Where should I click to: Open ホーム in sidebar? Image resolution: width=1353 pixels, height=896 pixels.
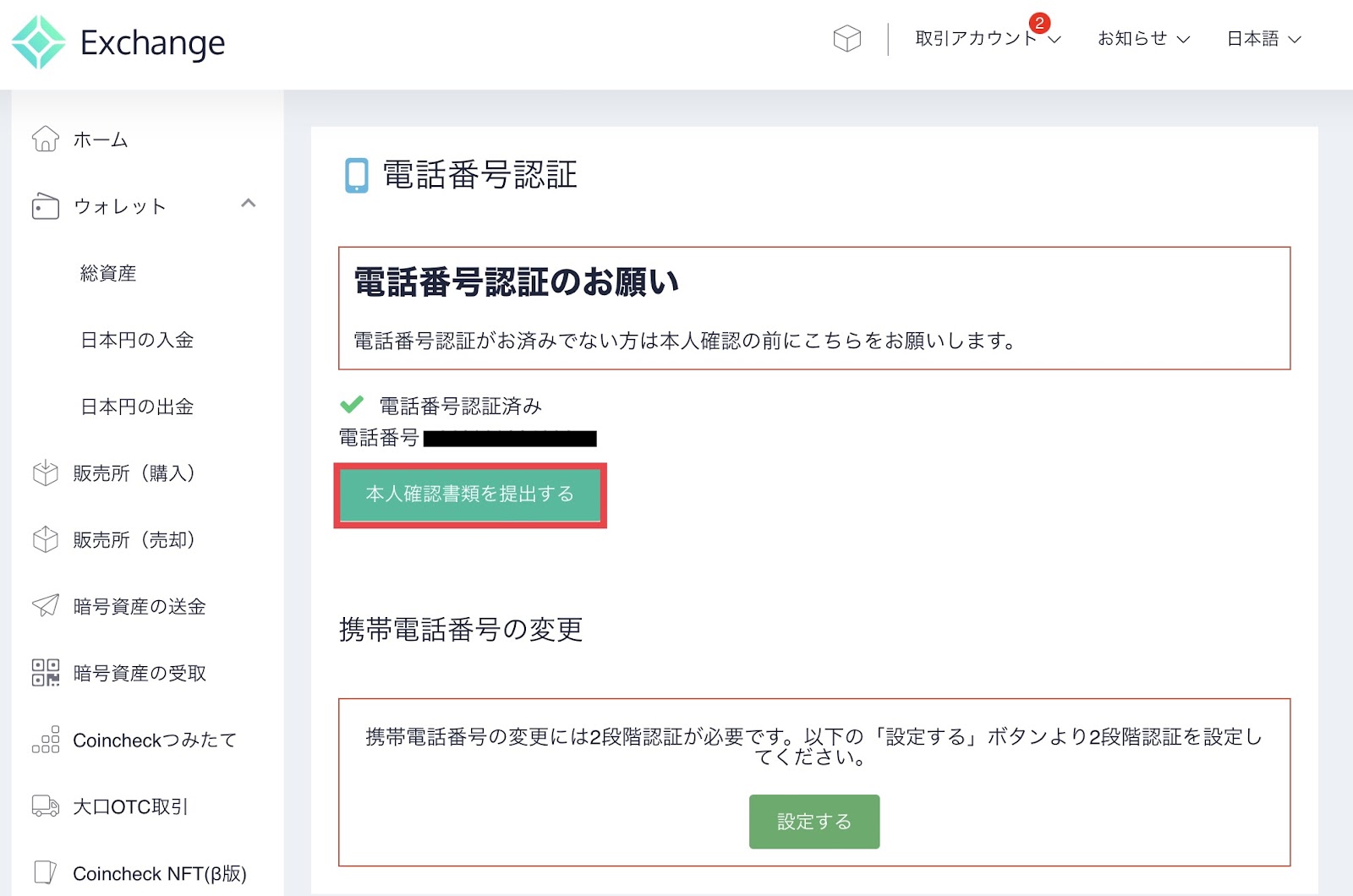[101, 139]
